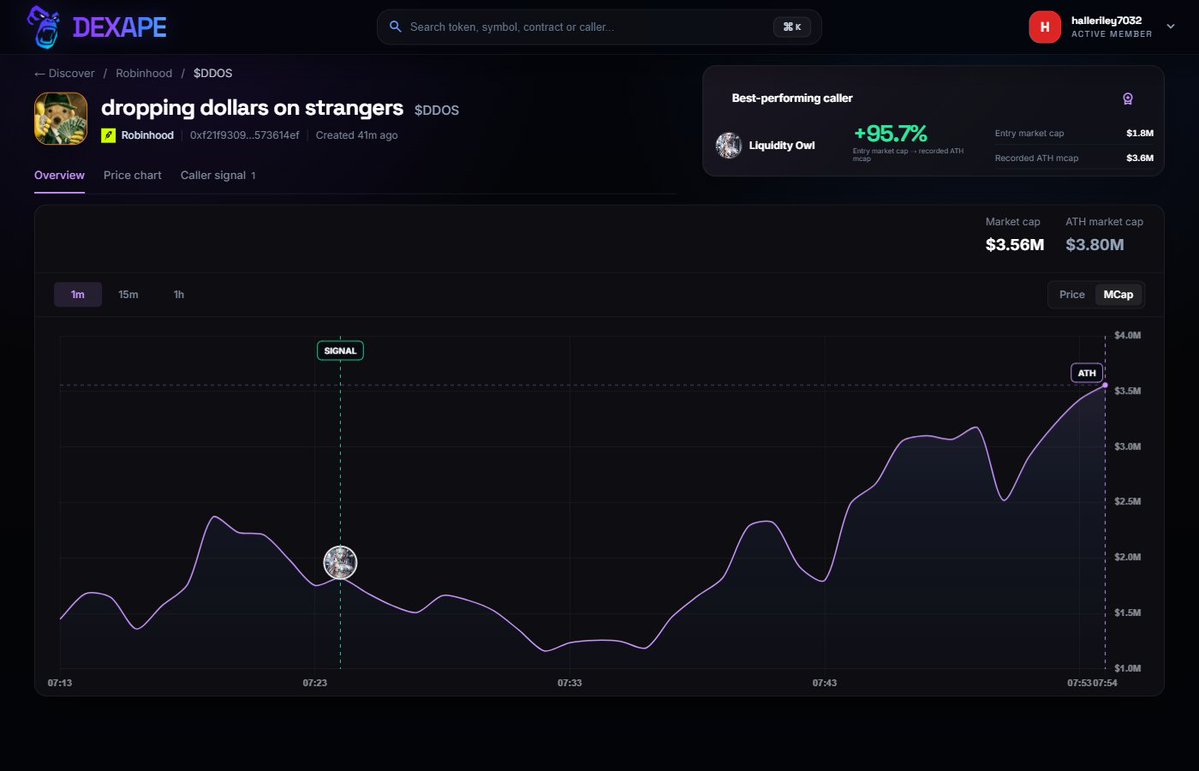Select the 15m timeframe

coord(128,294)
